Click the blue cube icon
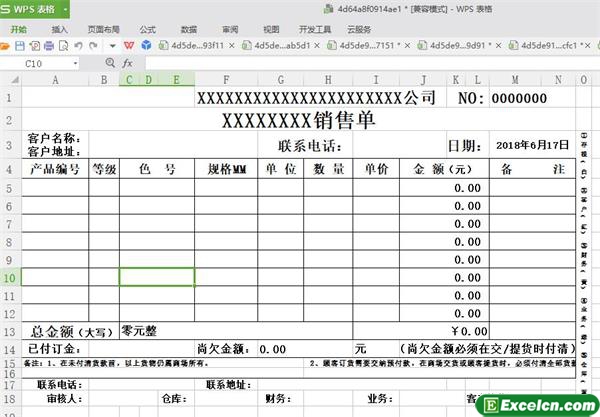This screenshot has width=600, height=417. coord(146,46)
